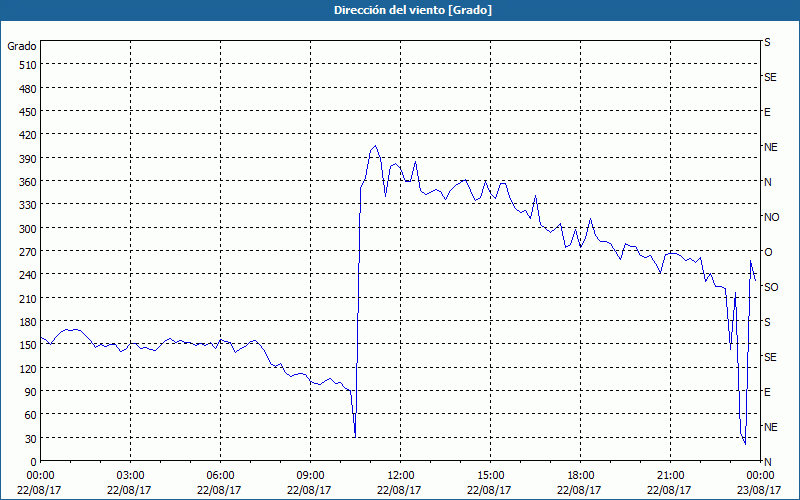Pick the 60 value on the left axis
This screenshot has width=800, height=500.
31,415
